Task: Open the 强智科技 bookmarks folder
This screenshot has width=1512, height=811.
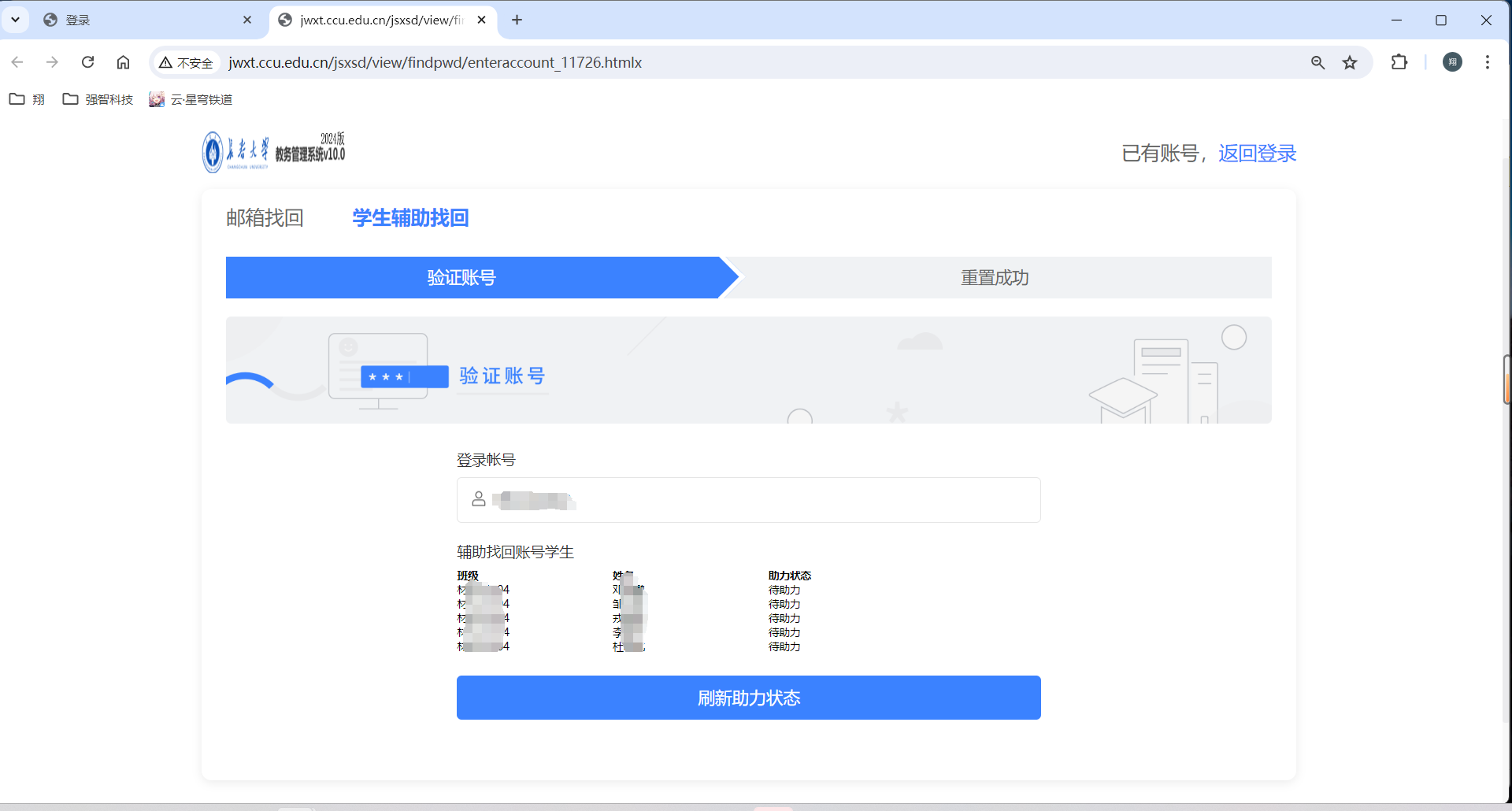Action: pos(98,99)
